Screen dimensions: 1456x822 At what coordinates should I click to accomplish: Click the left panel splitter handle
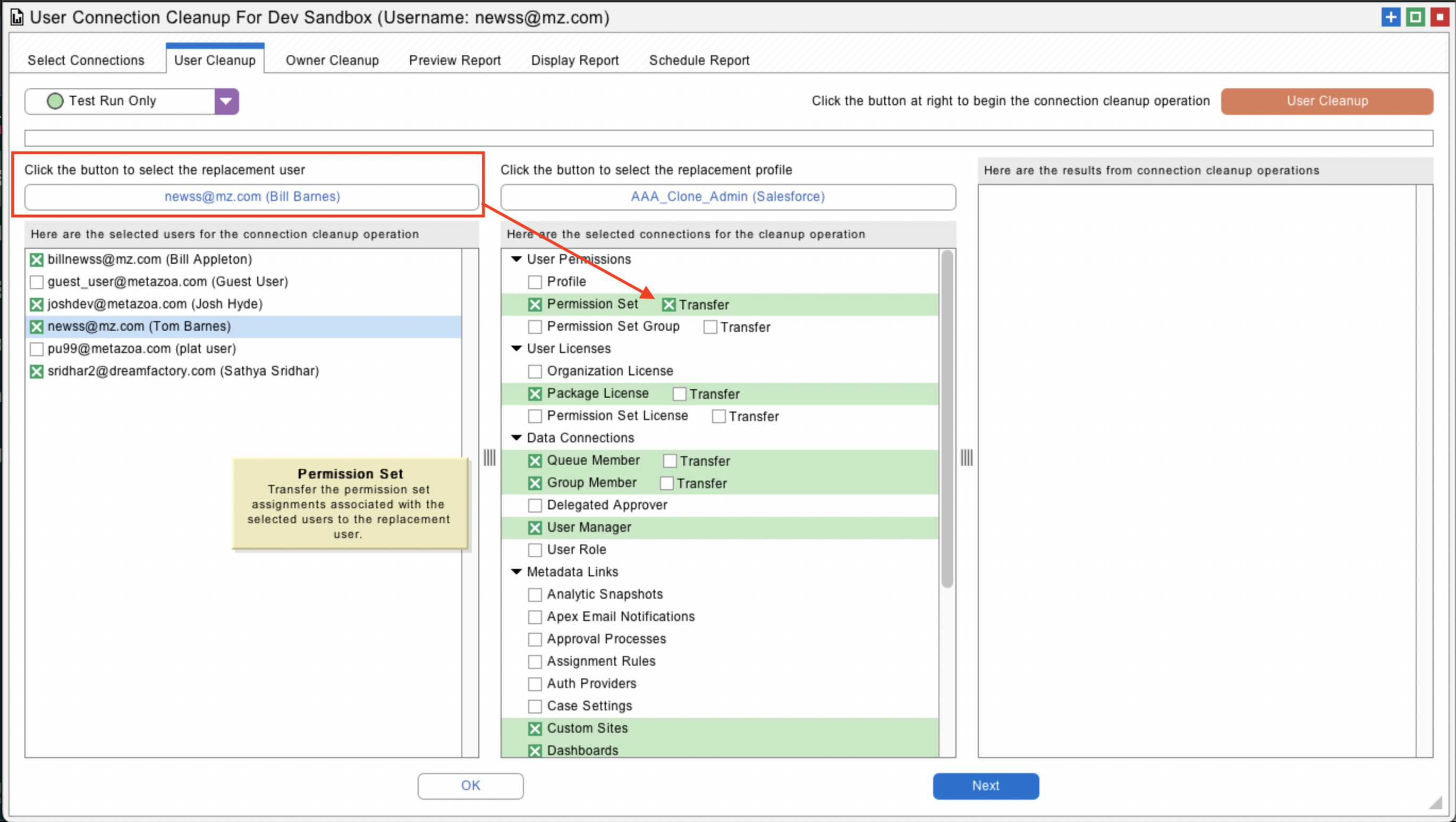[489, 457]
